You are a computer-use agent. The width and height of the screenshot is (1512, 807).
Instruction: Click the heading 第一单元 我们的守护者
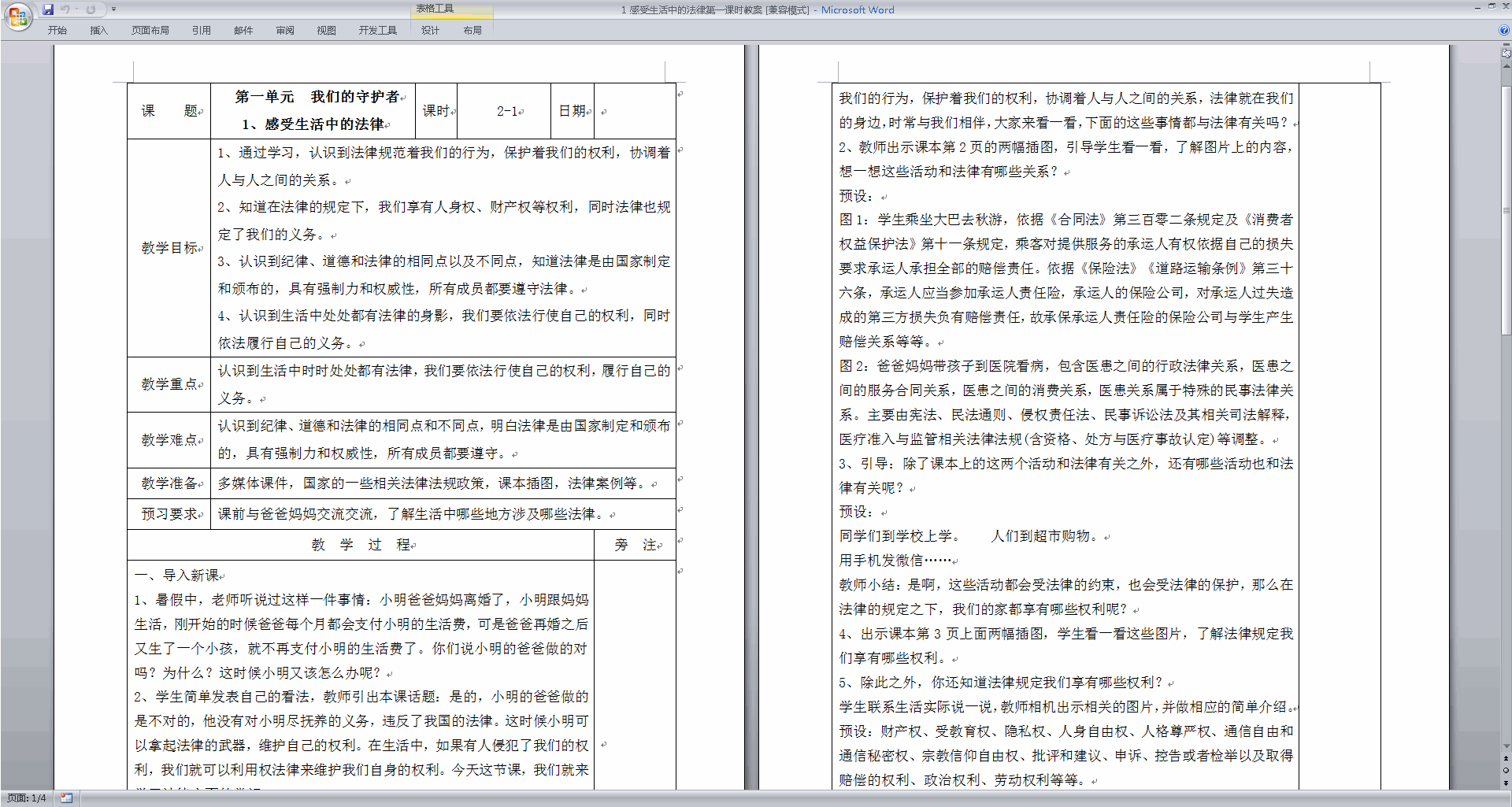[317, 97]
